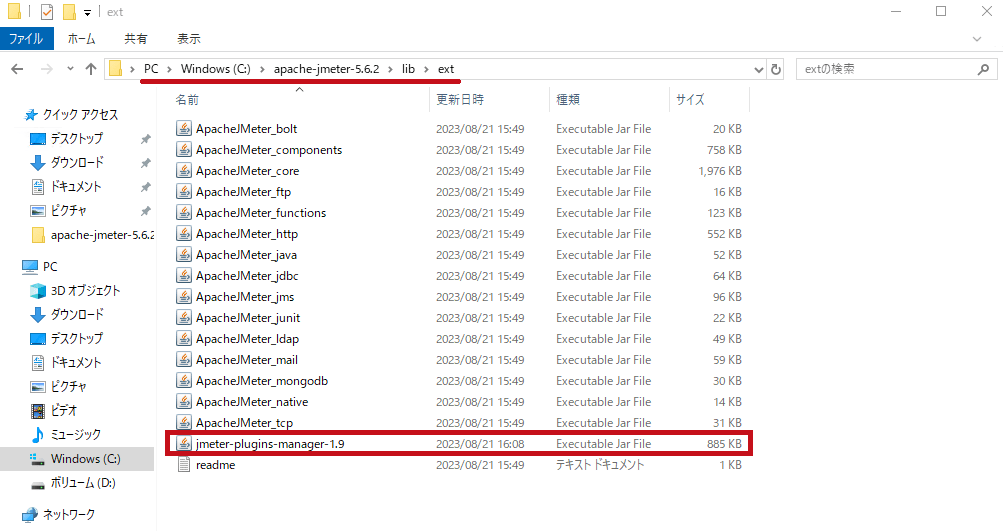
Task: Select the ApacheJMeter_http jar icon
Action: [184, 234]
